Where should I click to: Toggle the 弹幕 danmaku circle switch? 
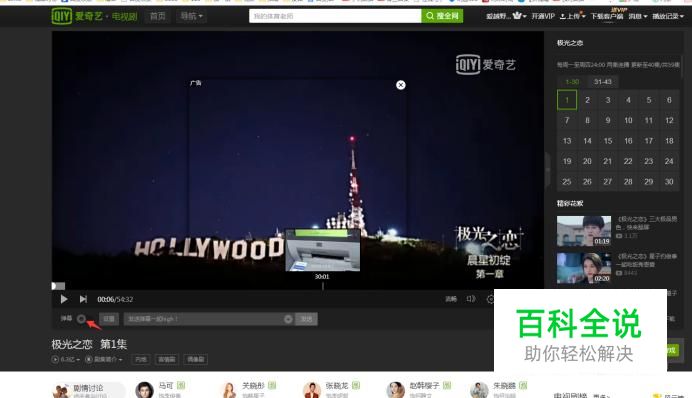point(81,319)
